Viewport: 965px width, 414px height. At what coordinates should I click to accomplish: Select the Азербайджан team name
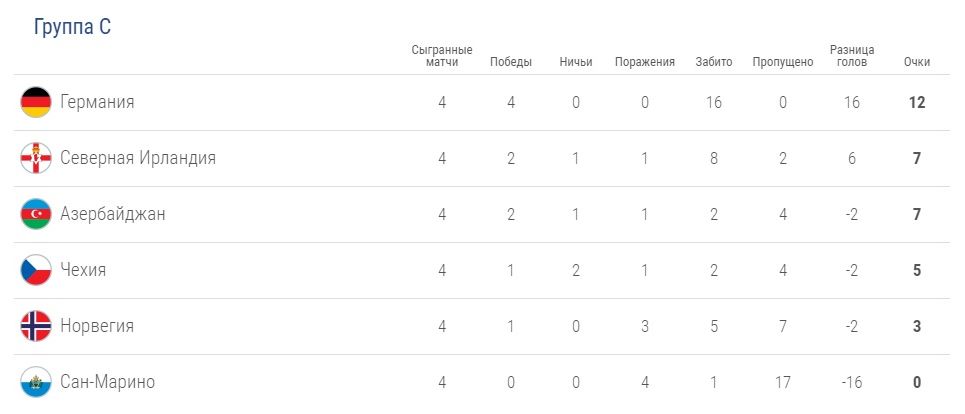[113, 214]
